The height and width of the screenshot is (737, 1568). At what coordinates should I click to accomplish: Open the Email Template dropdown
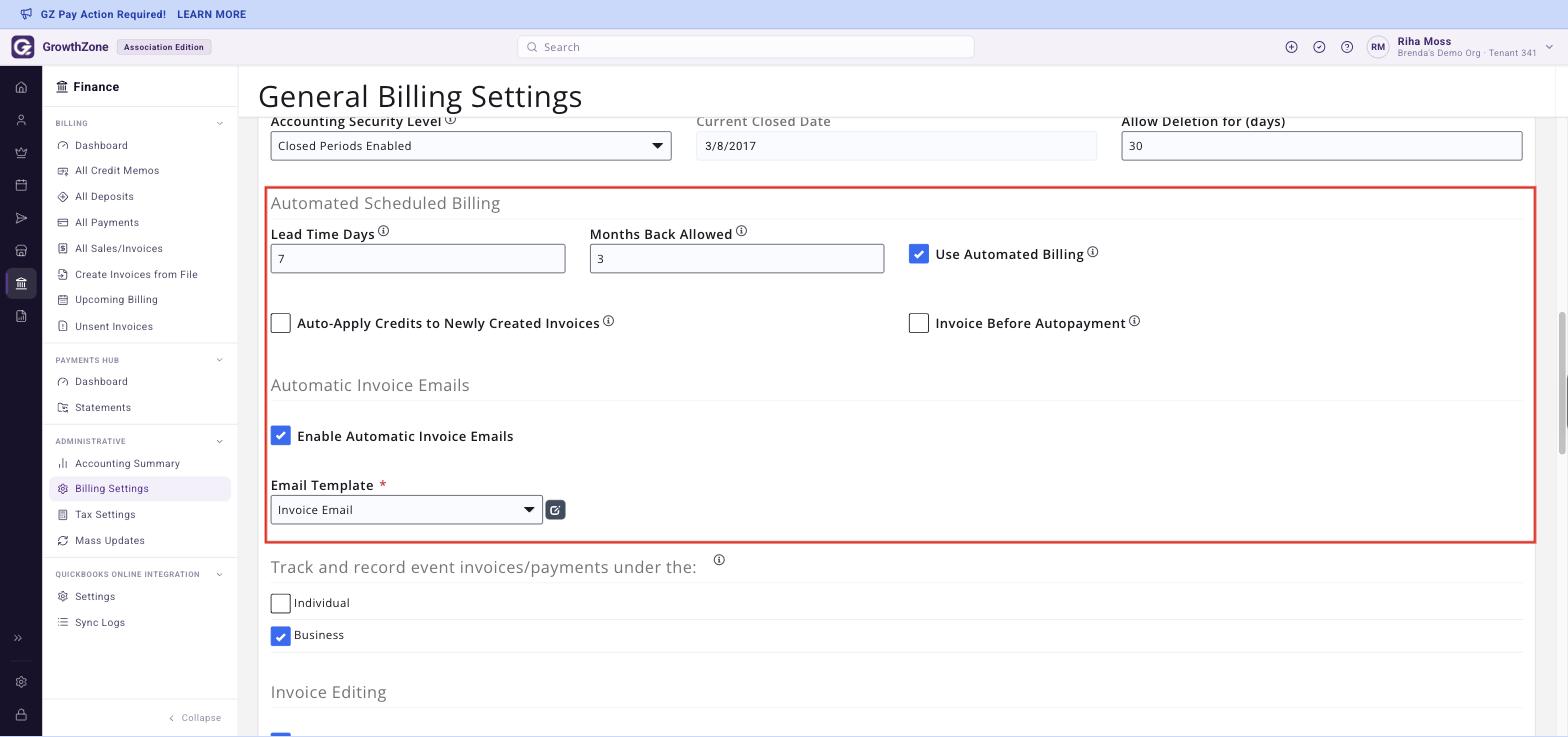point(407,510)
